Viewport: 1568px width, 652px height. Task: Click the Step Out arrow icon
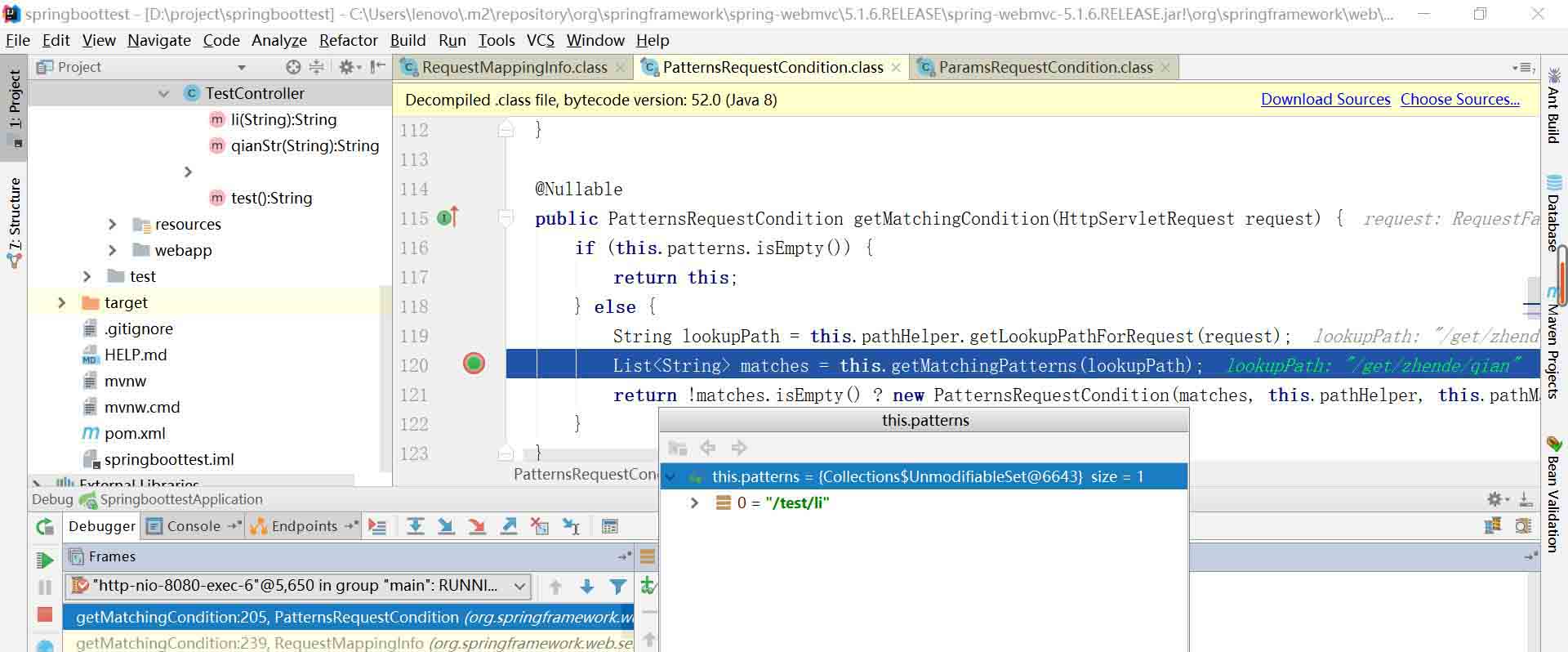point(509,526)
